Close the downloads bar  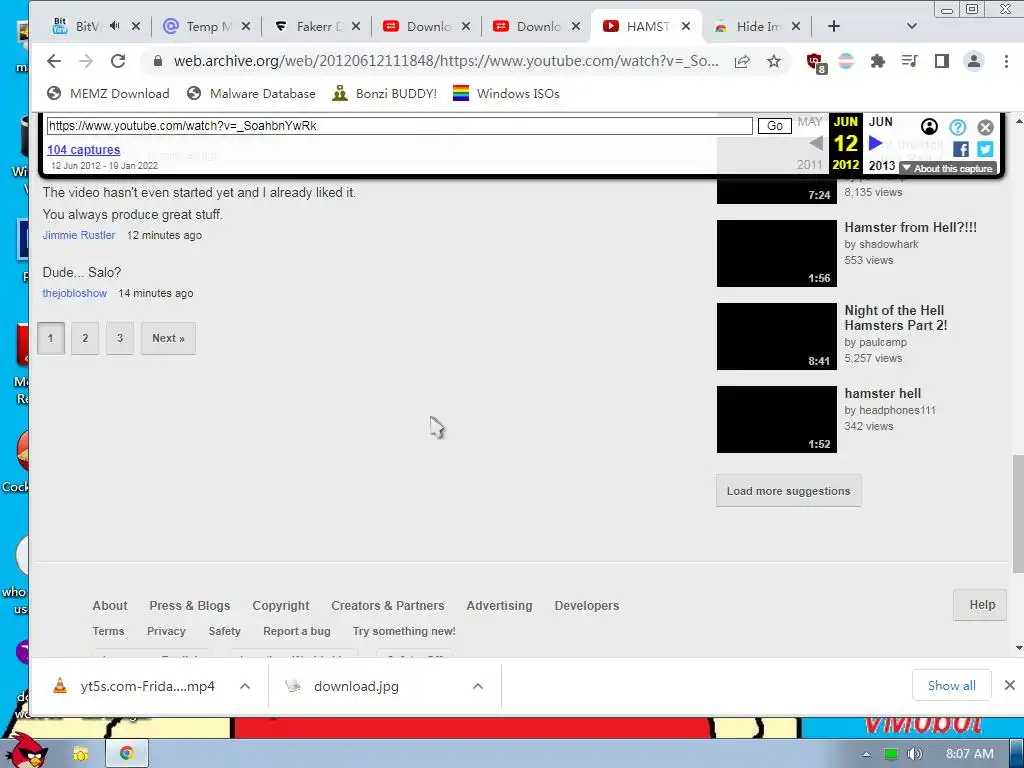(x=1010, y=685)
